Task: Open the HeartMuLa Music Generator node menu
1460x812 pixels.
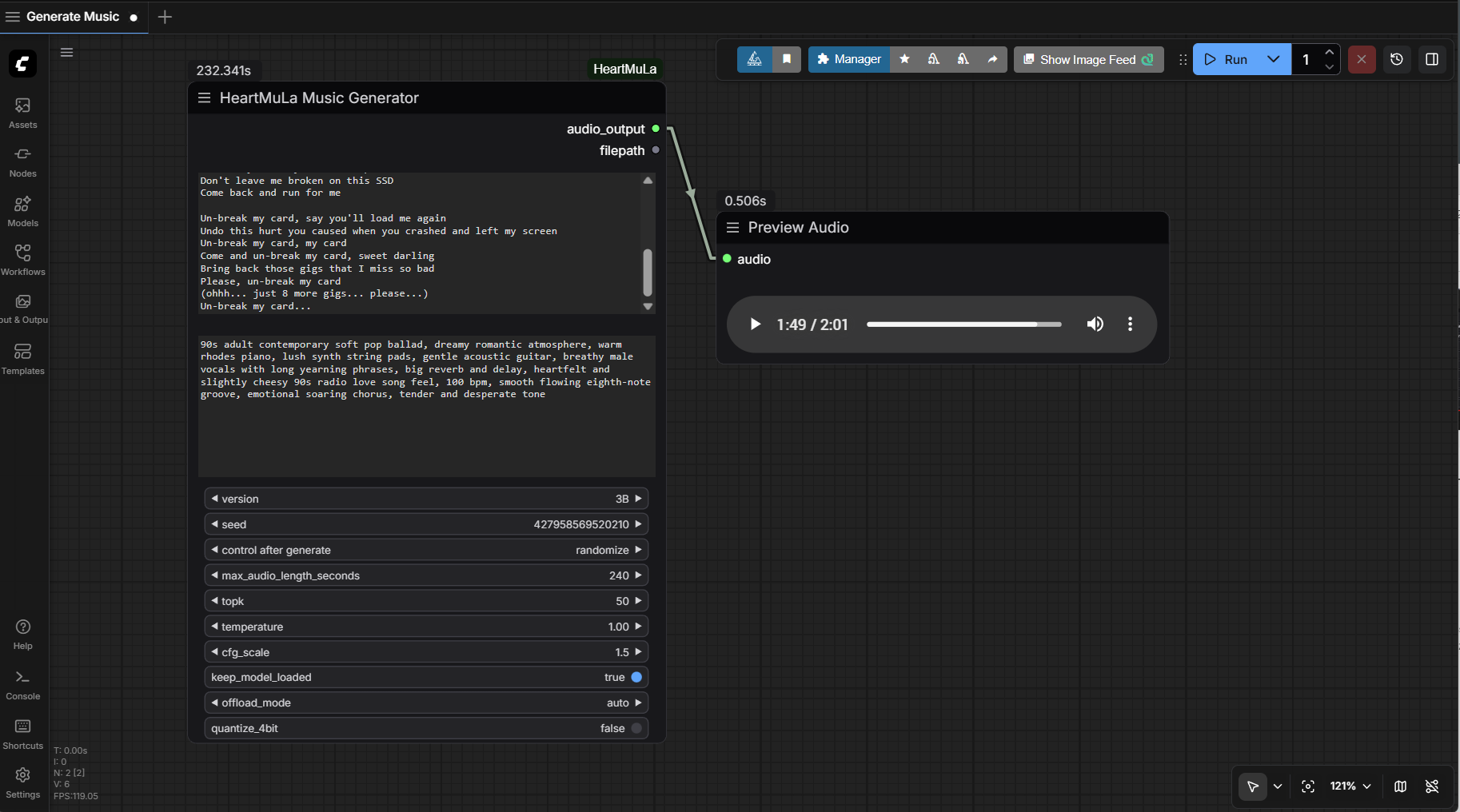Action: pyautogui.click(x=205, y=98)
